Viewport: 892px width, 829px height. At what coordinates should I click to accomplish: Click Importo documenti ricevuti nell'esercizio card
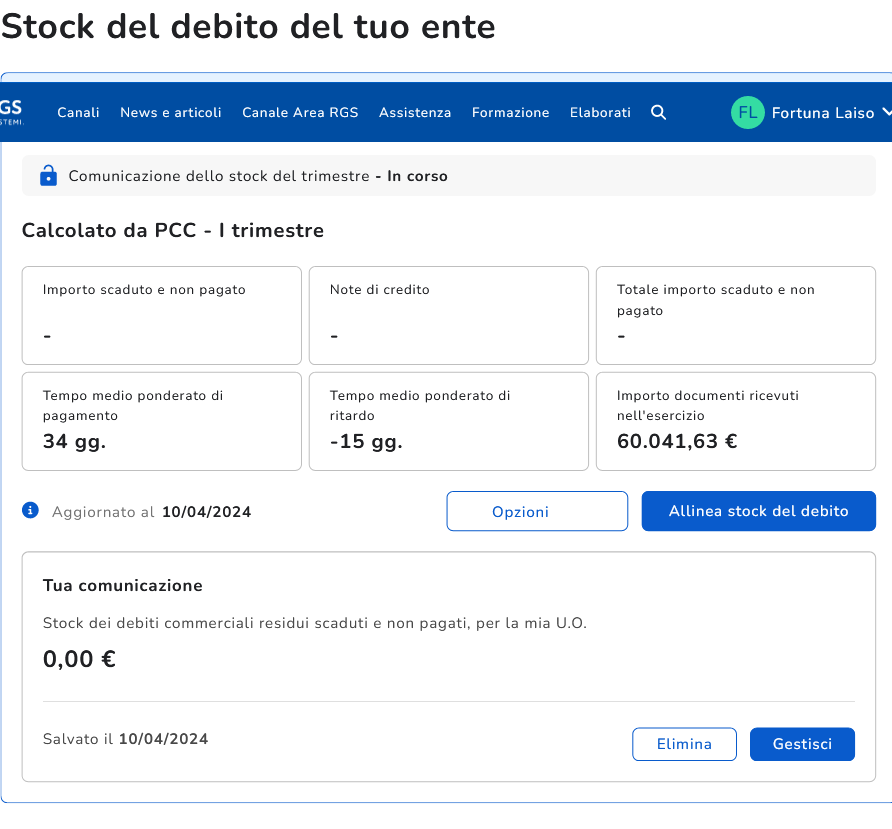point(735,421)
